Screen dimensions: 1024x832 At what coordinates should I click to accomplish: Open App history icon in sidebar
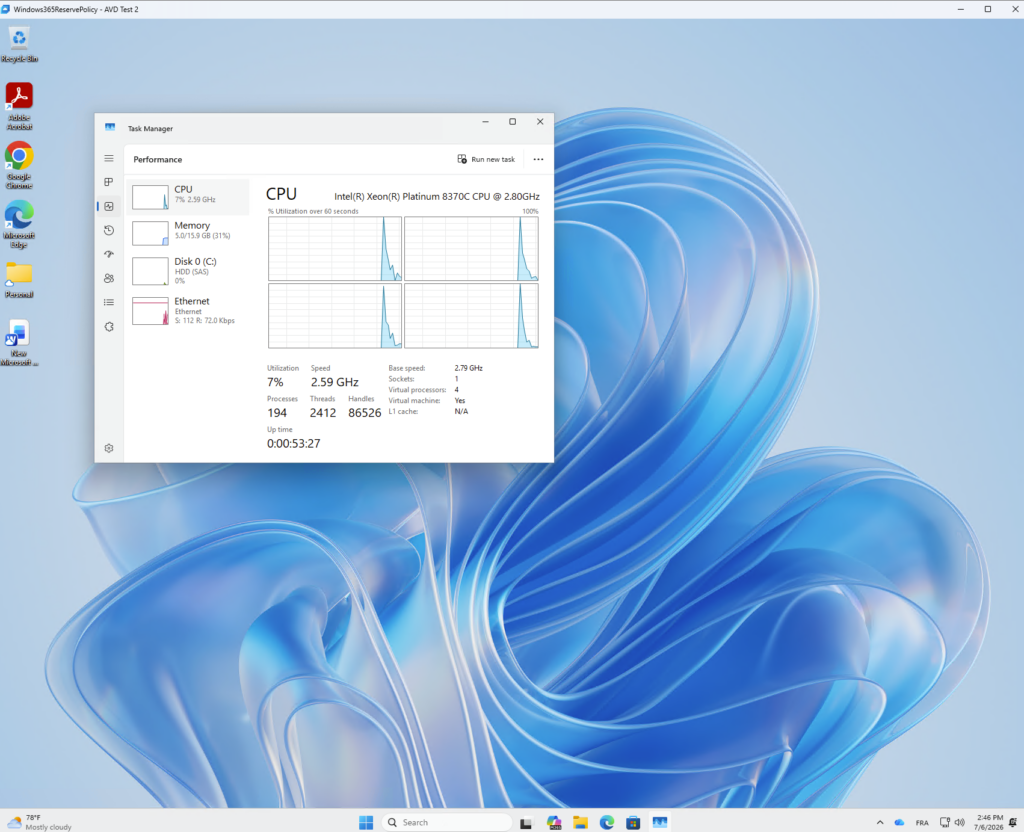coord(109,230)
